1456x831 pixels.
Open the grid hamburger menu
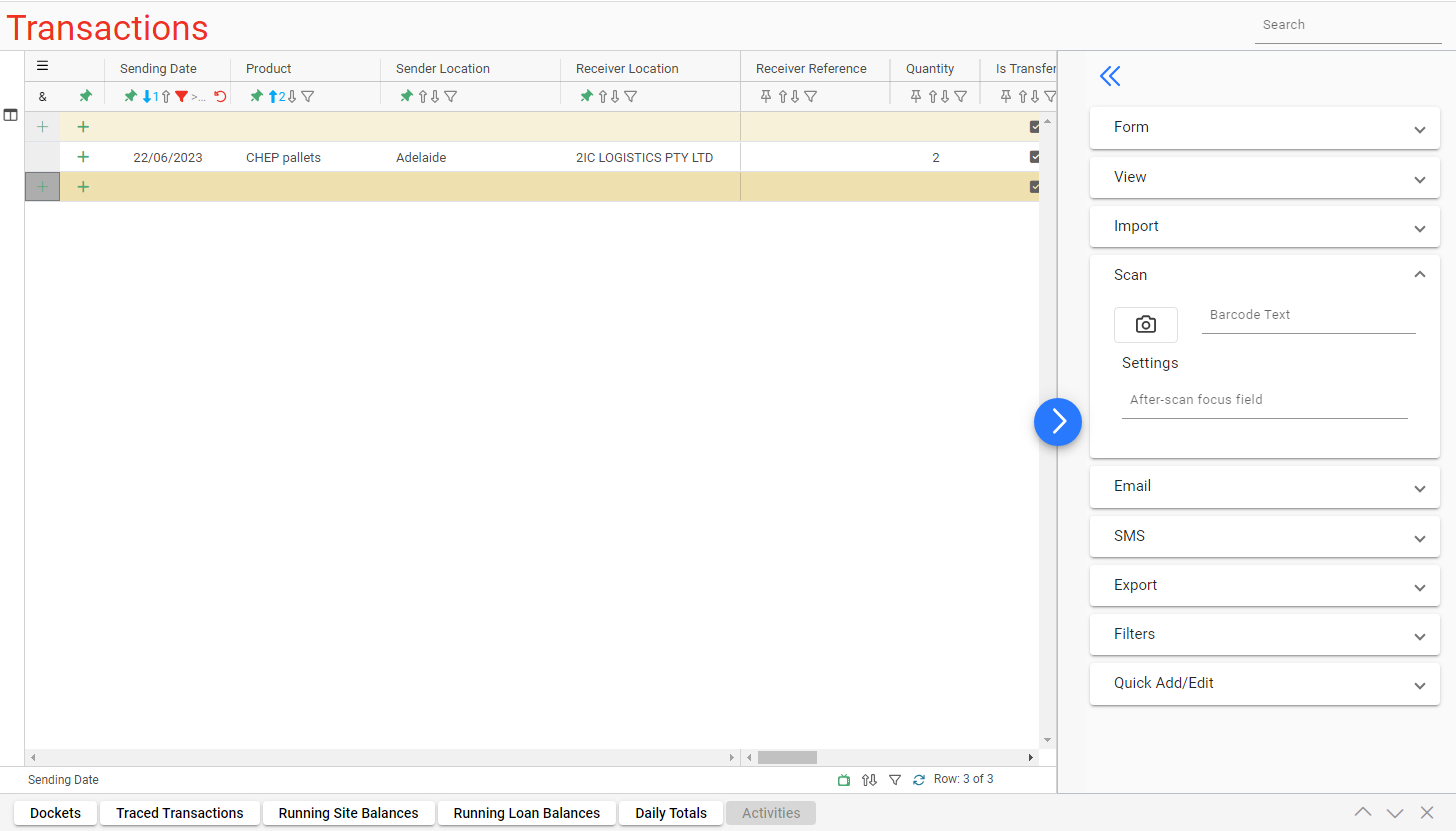click(x=42, y=67)
